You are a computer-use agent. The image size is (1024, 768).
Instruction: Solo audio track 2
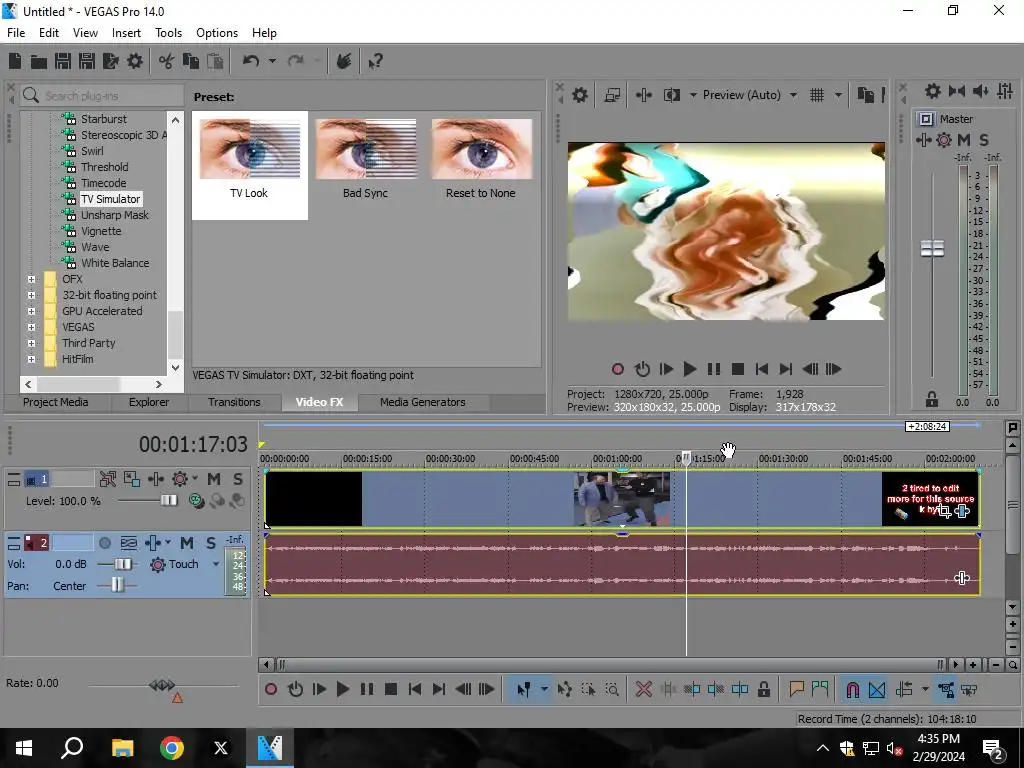coord(210,543)
